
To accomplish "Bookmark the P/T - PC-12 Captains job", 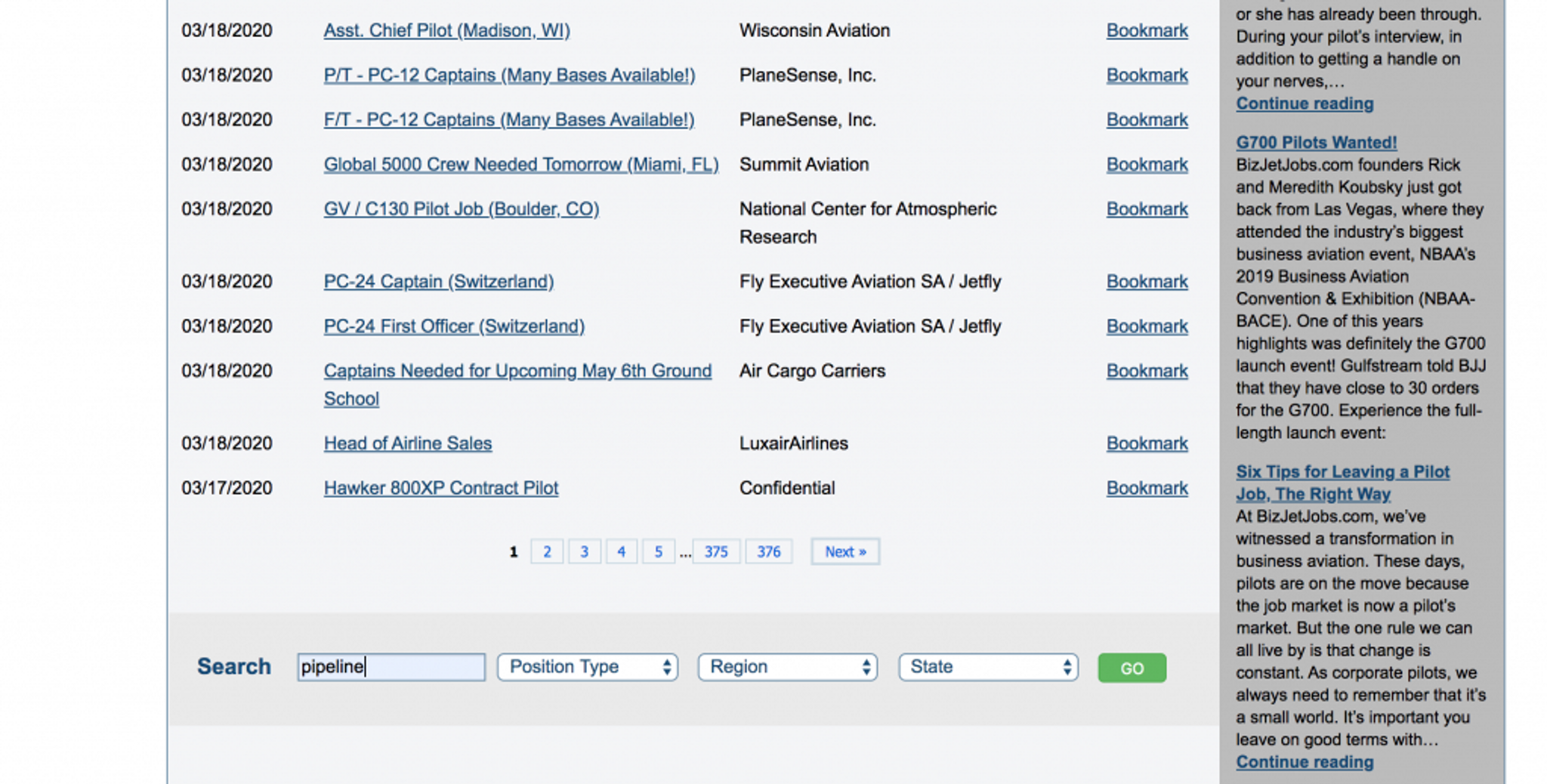I will [x=1147, y=75].
